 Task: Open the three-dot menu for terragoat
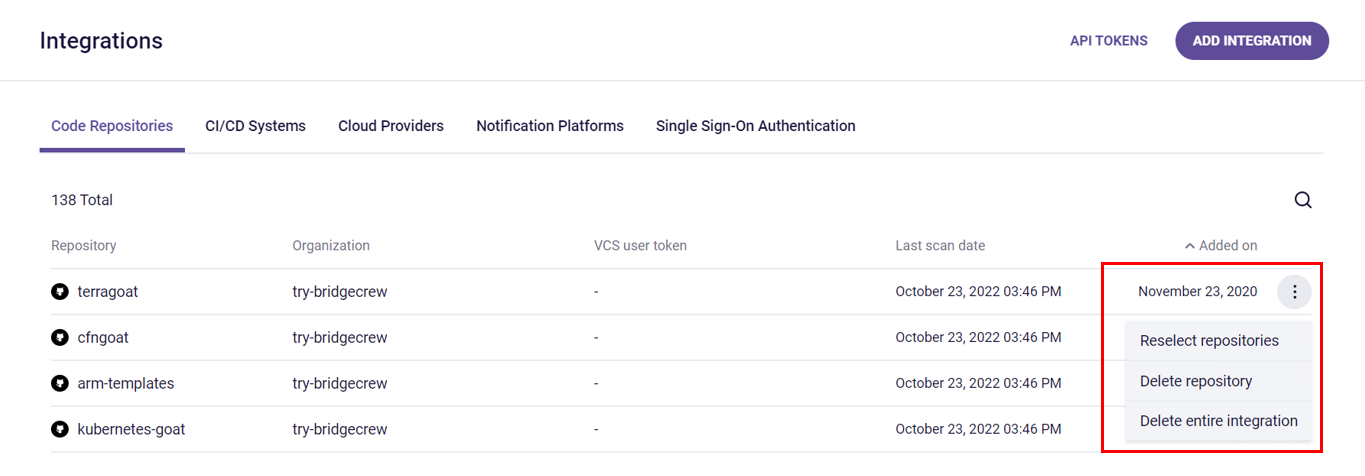coord(1294,292)
